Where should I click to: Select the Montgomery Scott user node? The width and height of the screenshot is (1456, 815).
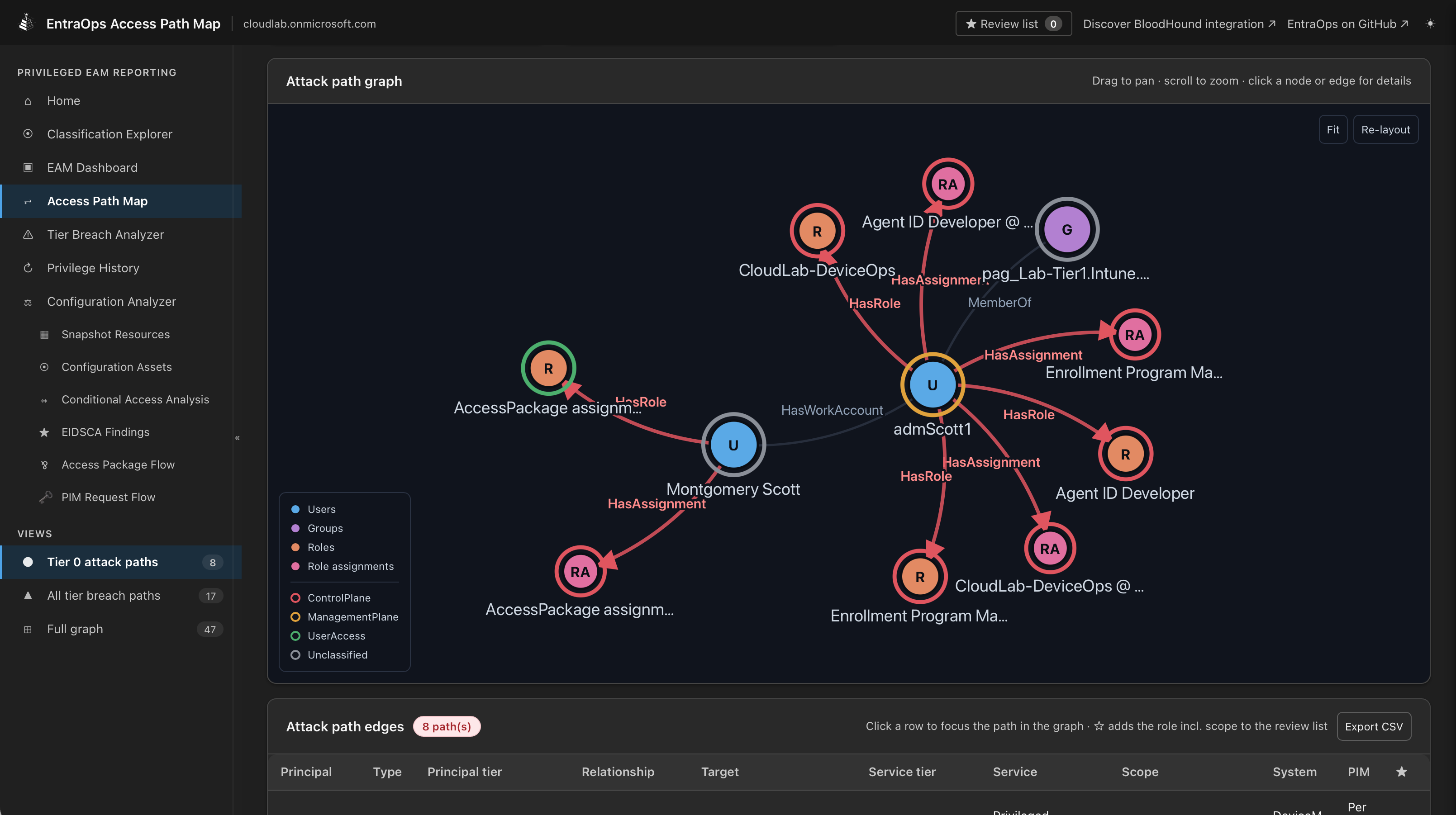tap(733, 445)
